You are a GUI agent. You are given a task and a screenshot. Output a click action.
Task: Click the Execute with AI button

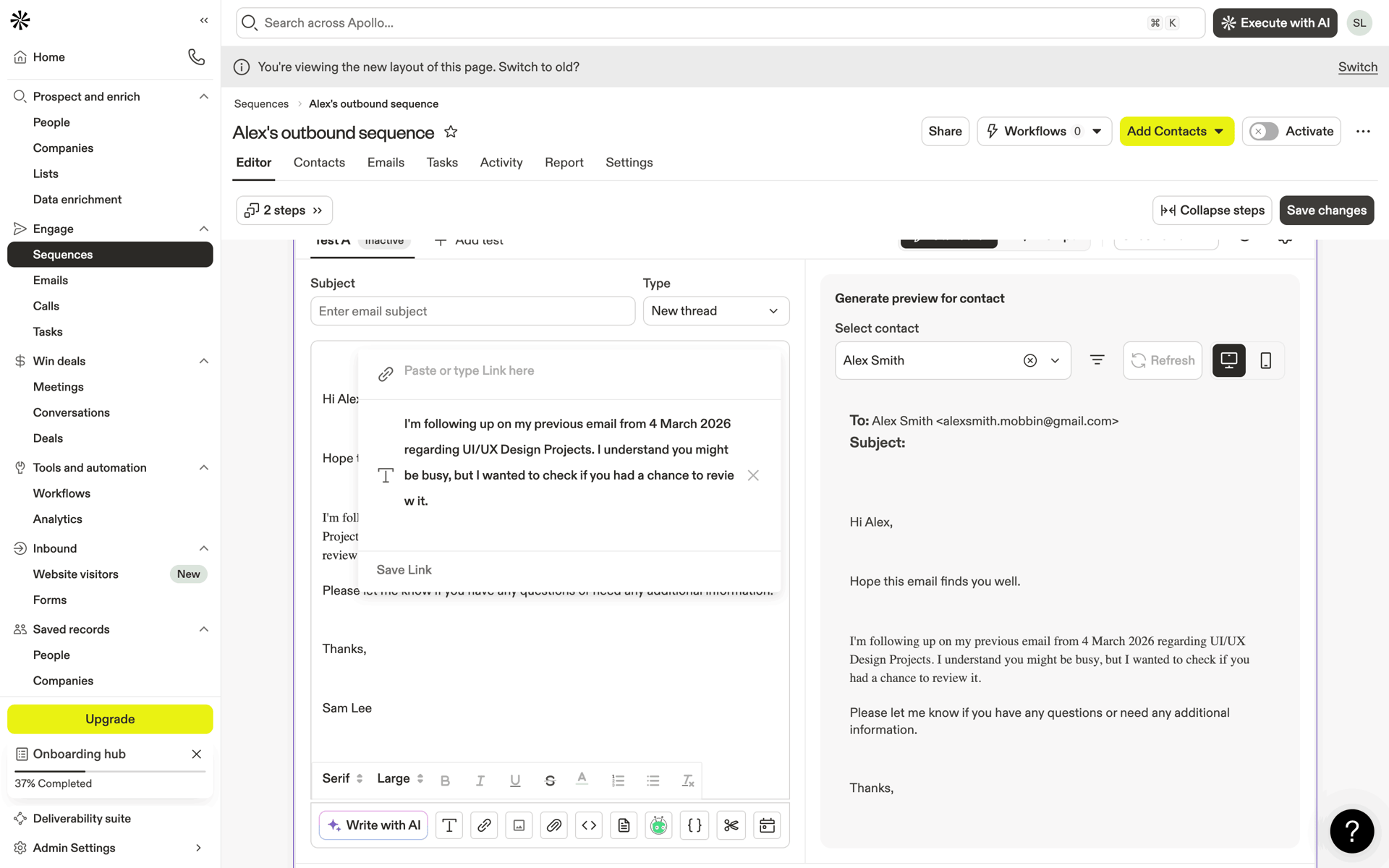click(1275, 23)
